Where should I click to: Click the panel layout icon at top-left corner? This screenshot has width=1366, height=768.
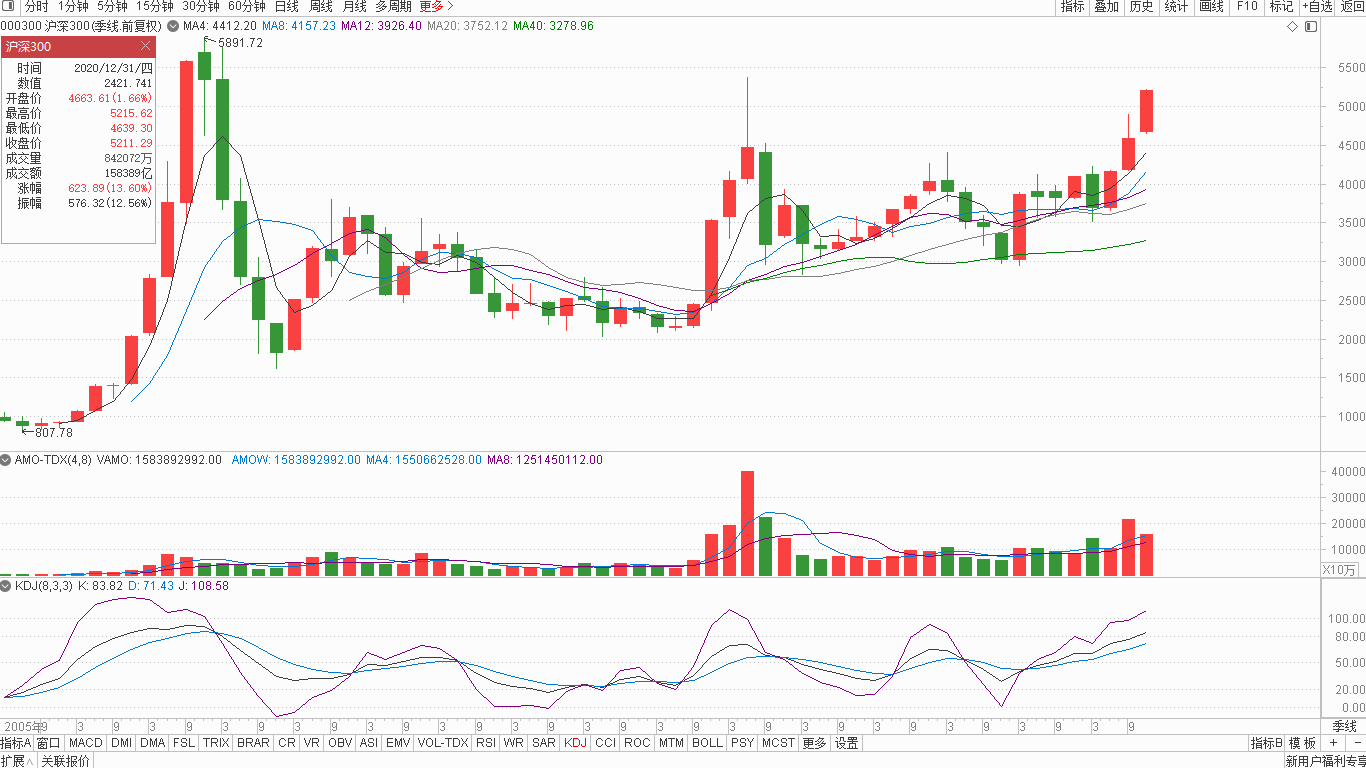[9, 6]
